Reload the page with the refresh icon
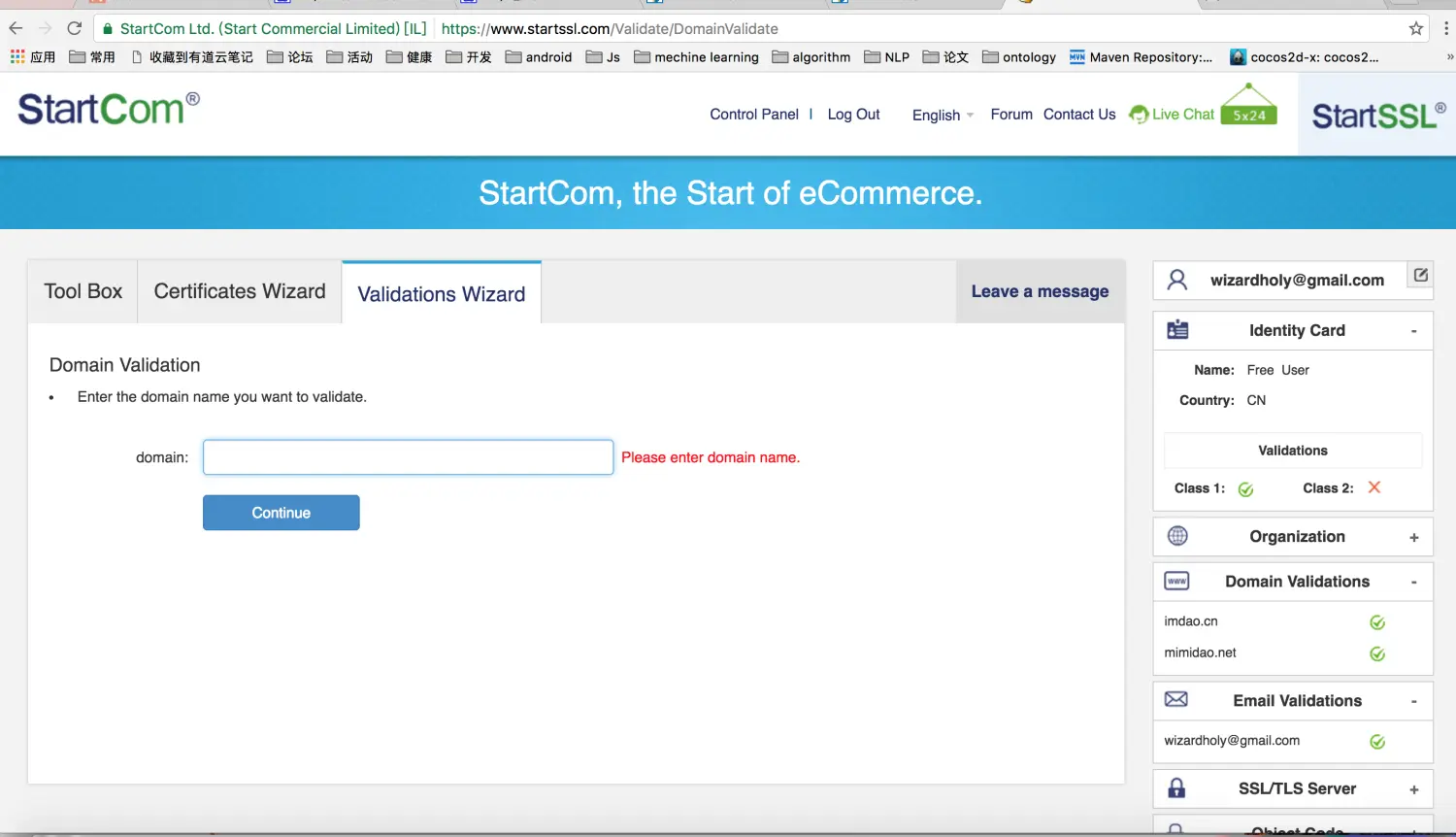1456x837 pixels. click(x=74, y=28)
